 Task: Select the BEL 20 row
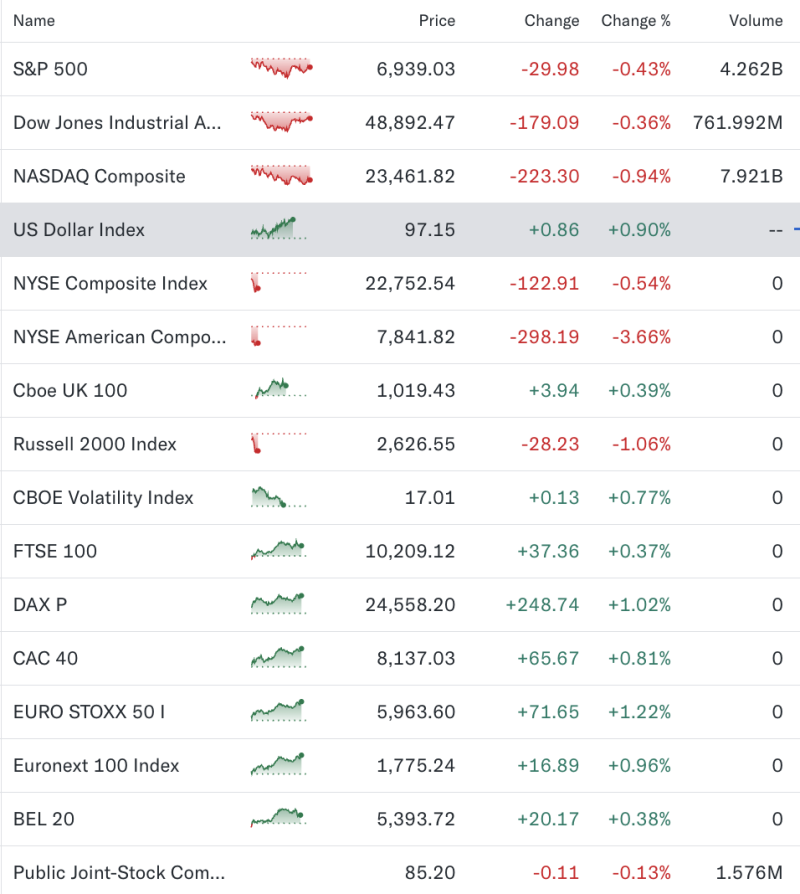pos(44,819)
